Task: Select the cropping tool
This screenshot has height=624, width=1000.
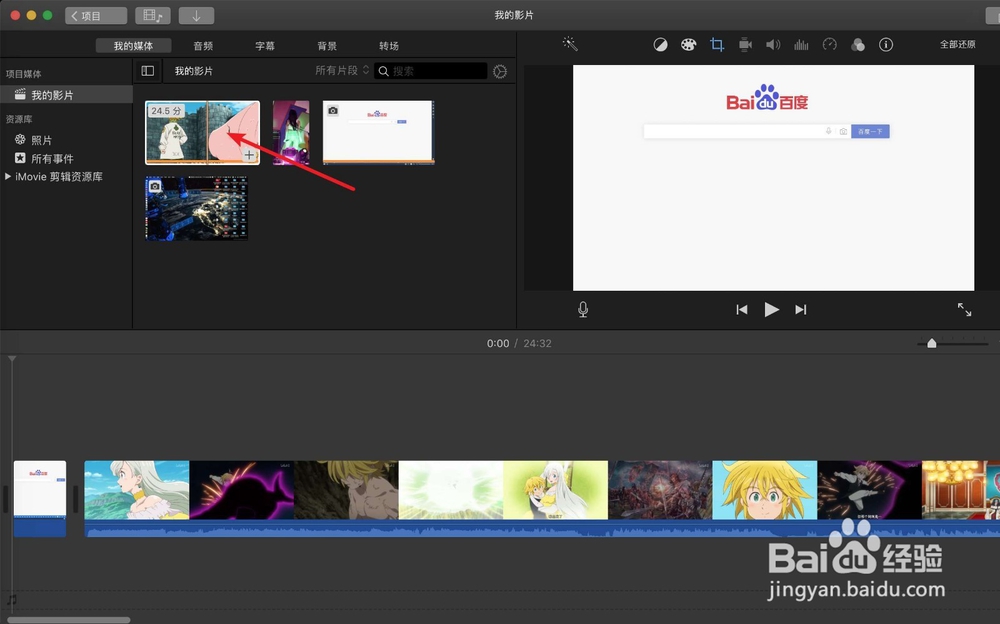Action: pos(717,45)
